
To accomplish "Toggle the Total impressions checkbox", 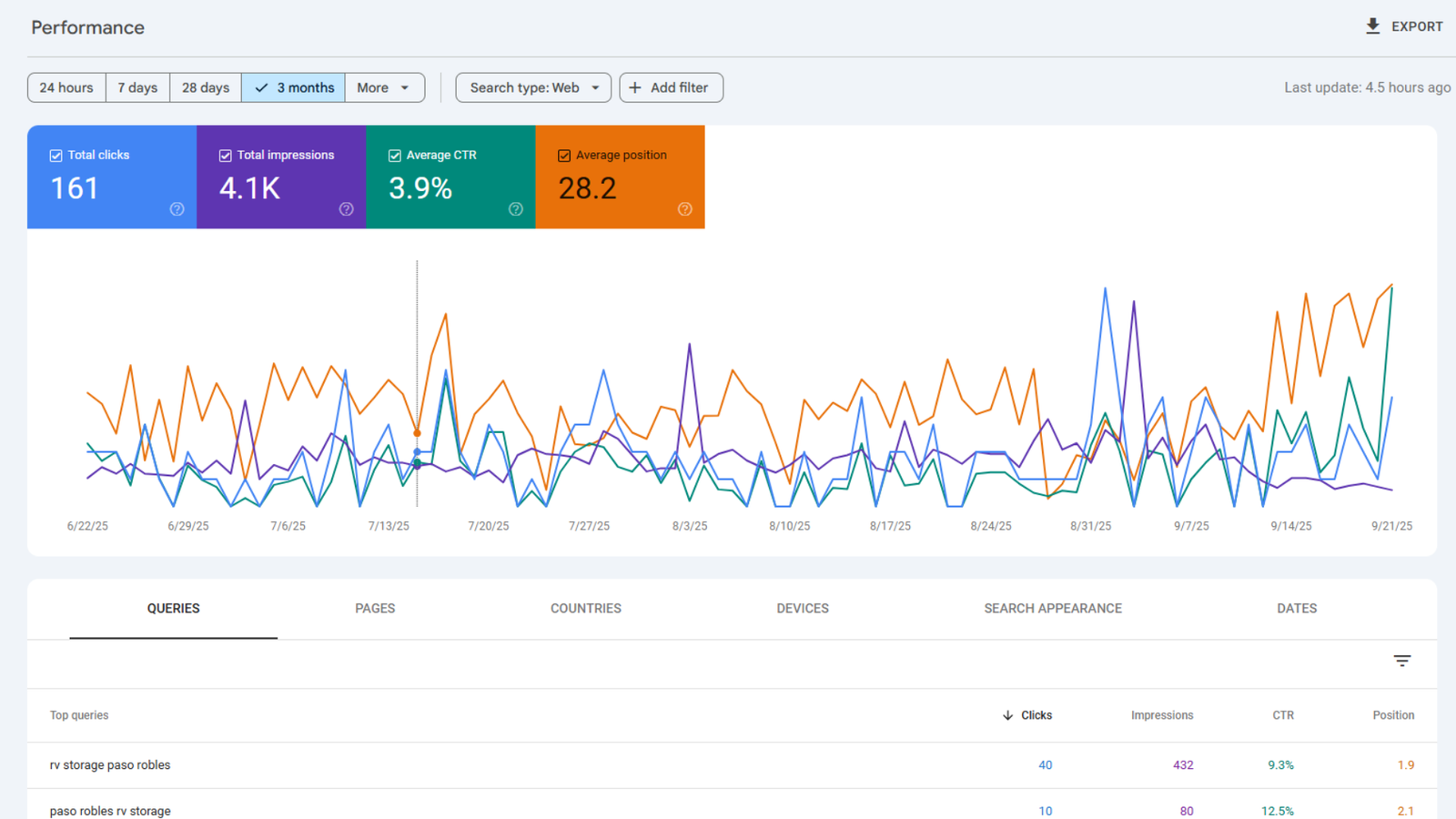I will point(226,156).
